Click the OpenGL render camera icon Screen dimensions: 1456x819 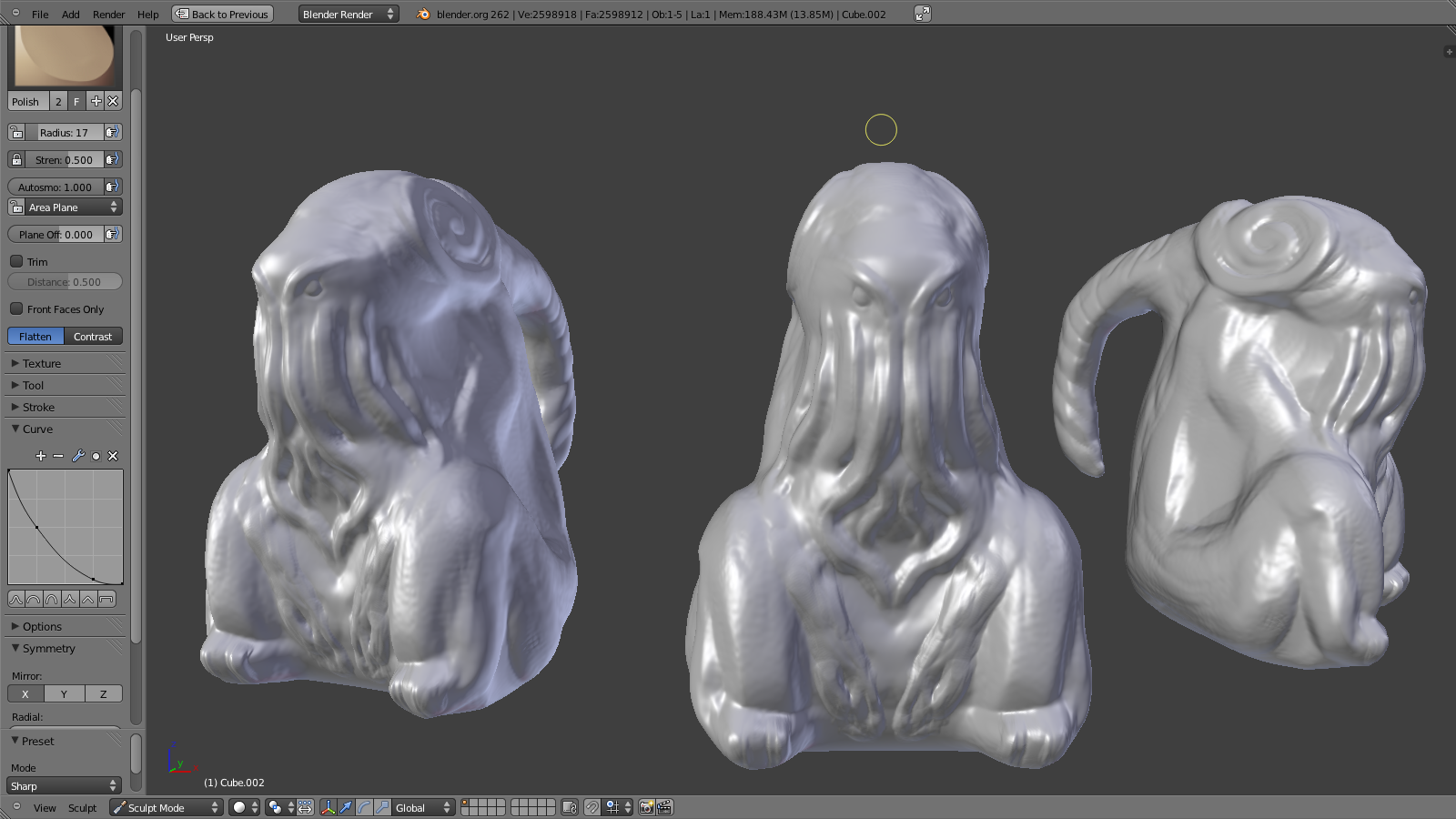click(646, 807)
